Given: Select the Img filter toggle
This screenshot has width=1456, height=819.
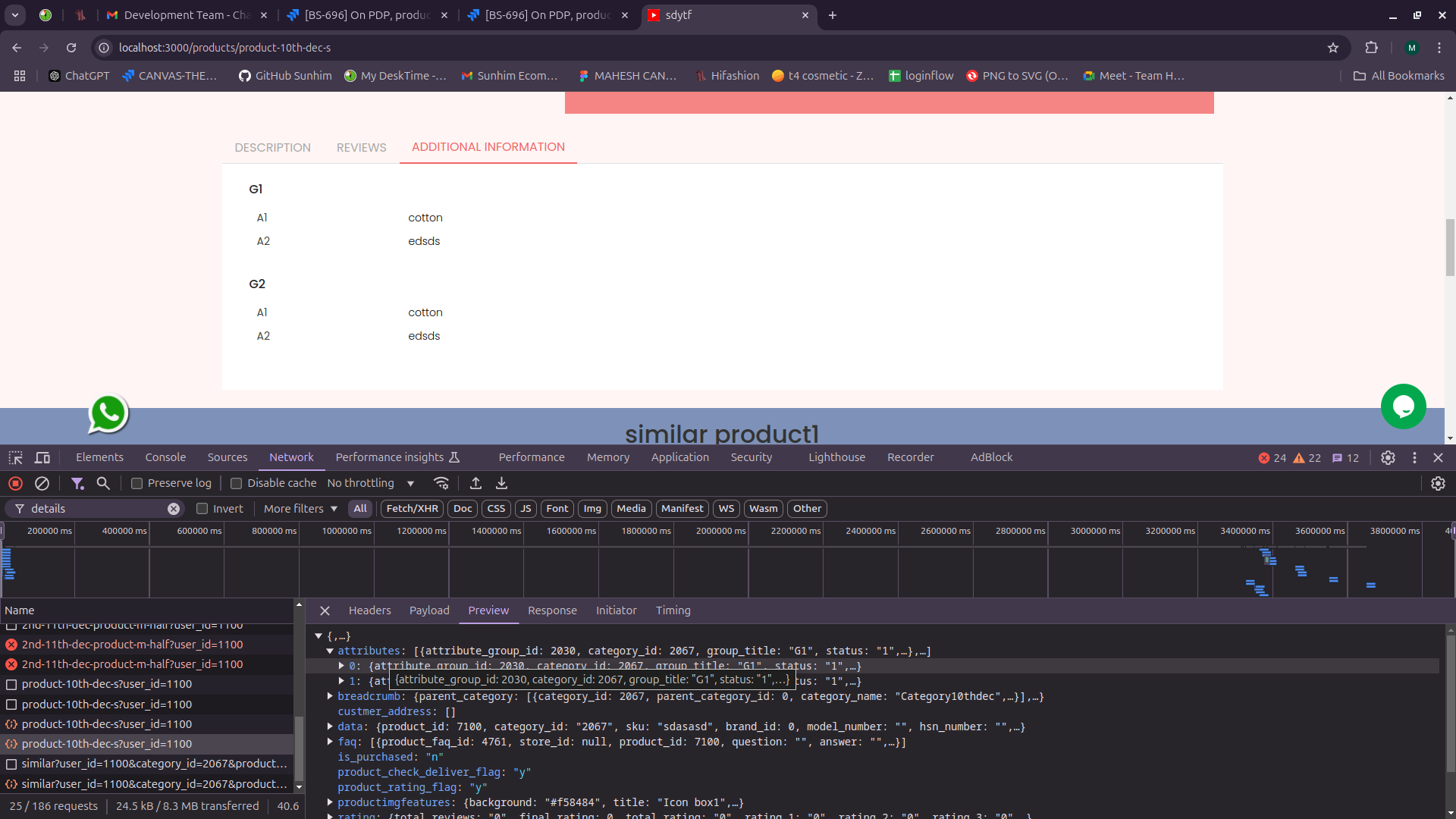Looking at the screenshot, I should tap(592, 509).
